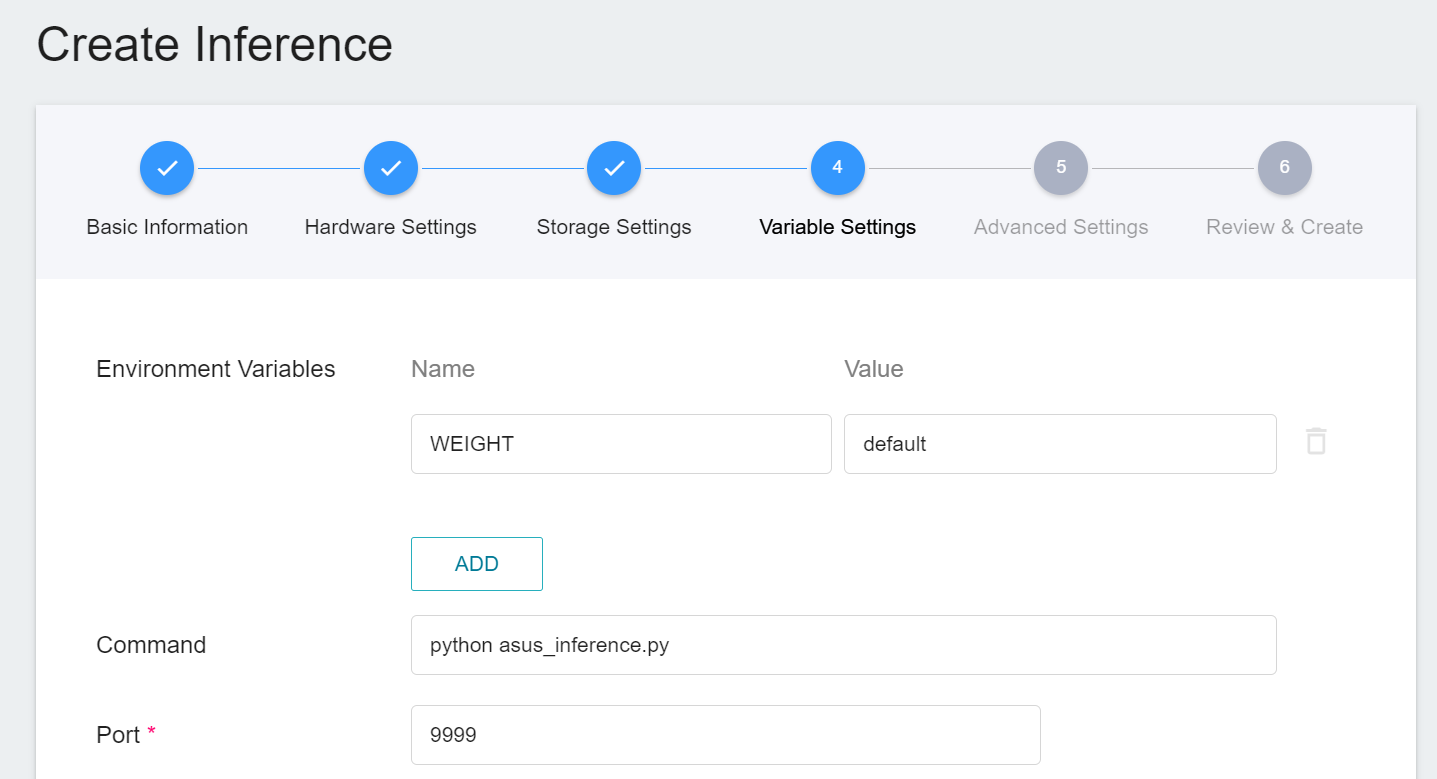This screenshot has width=1437, height=779.
Task: Click the Basic Information step checkmark circle
Action: 167,168
